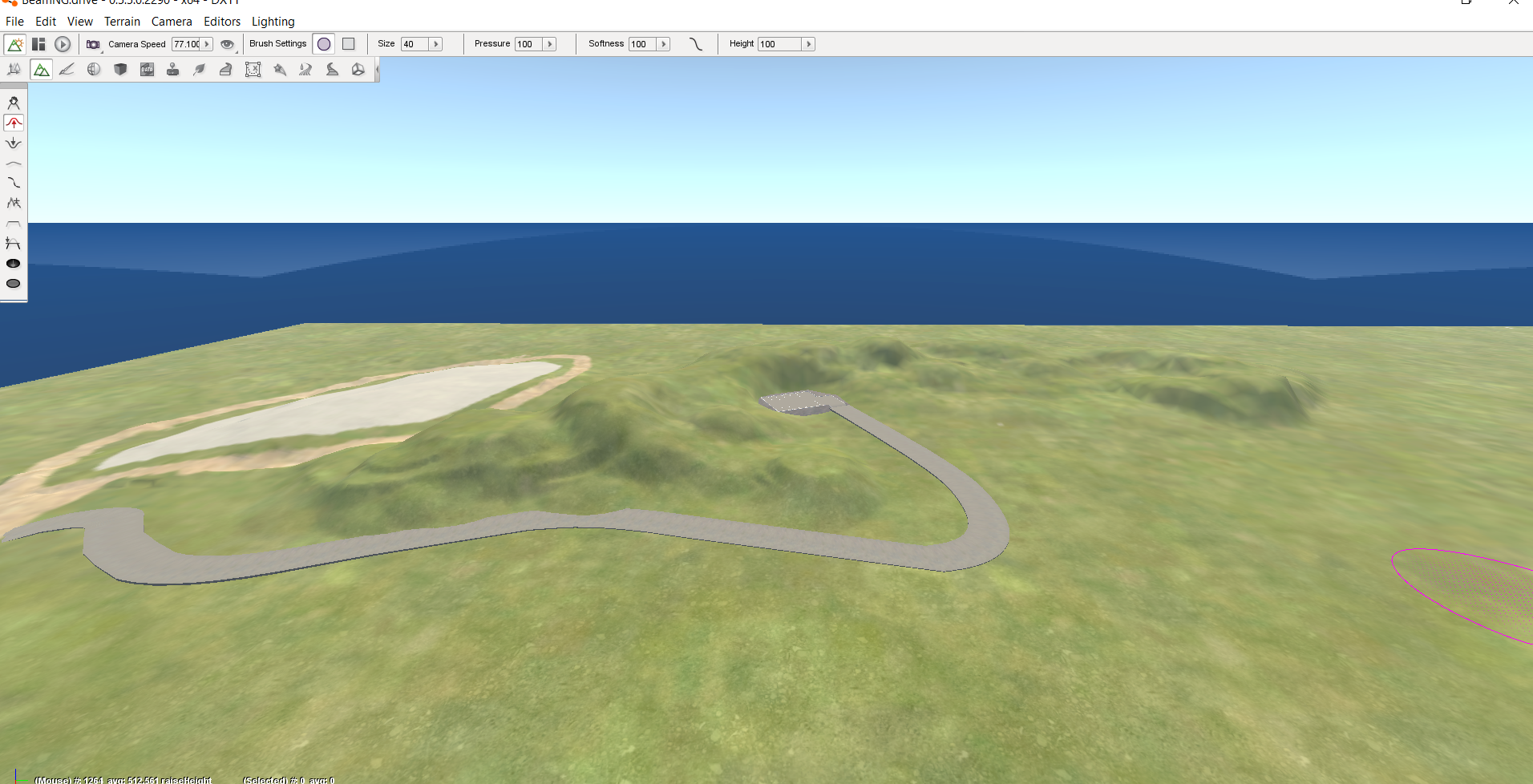The height and width of the screenshot is (784, 1533).
Task: Open the Mission Area Editor icon
Action: pos(253,70)
